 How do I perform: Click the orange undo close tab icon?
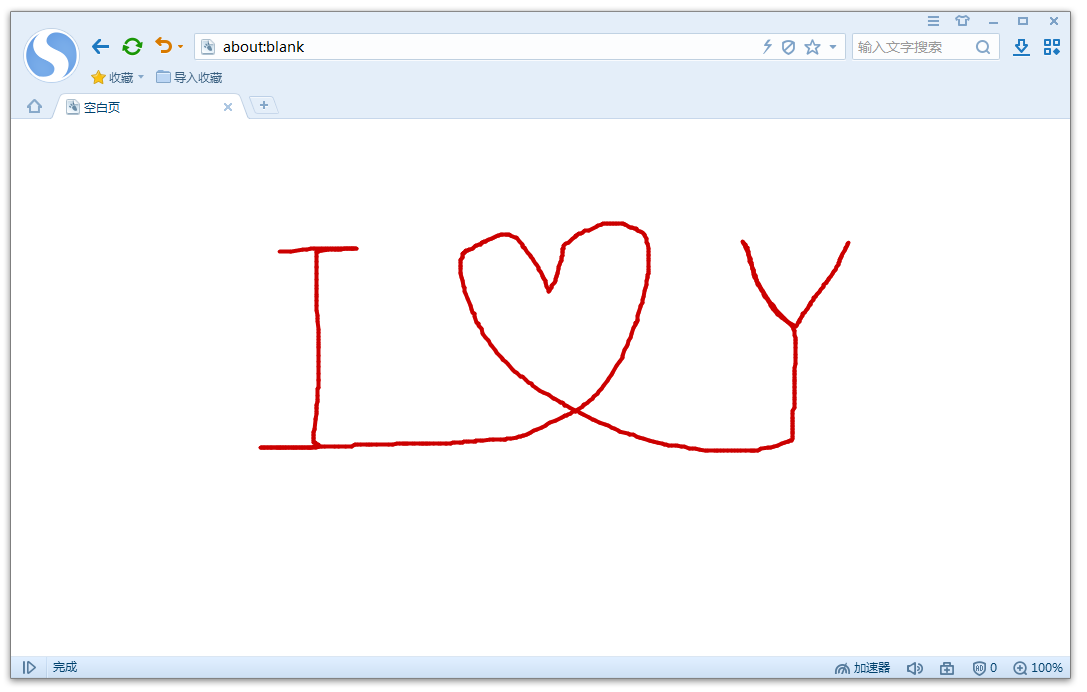[163, 46]
